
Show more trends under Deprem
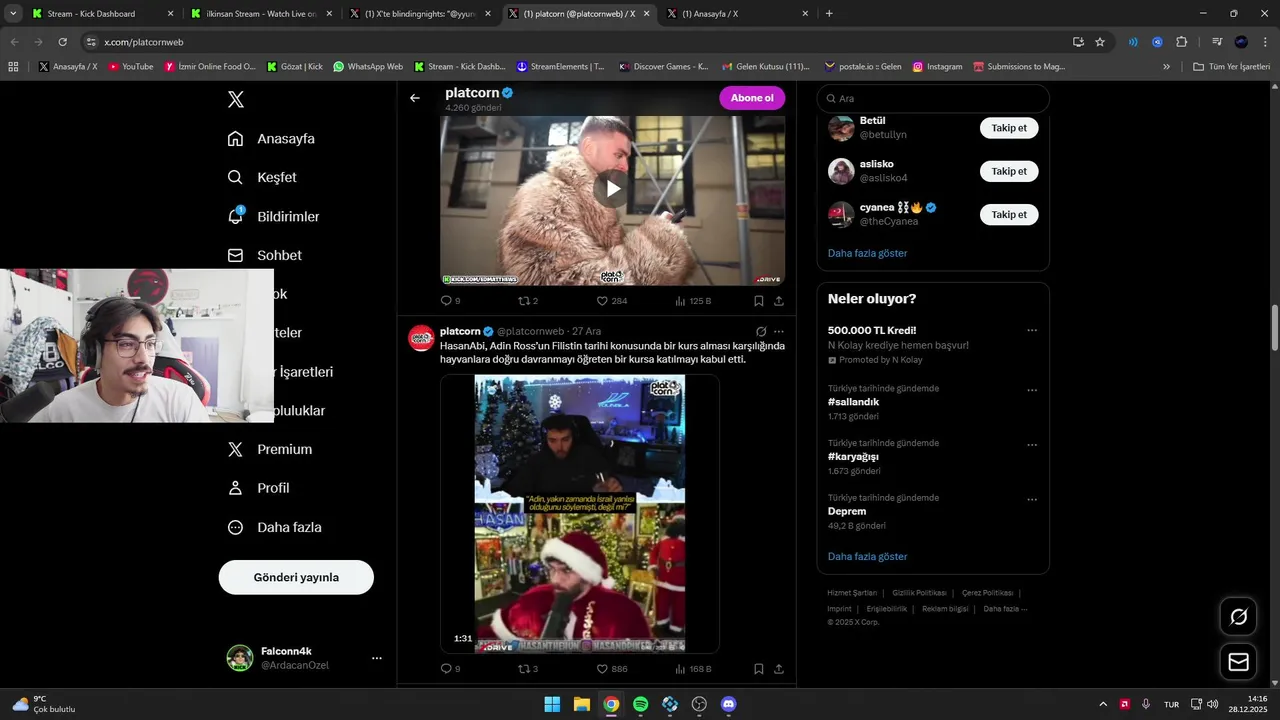tap(867, 556)
